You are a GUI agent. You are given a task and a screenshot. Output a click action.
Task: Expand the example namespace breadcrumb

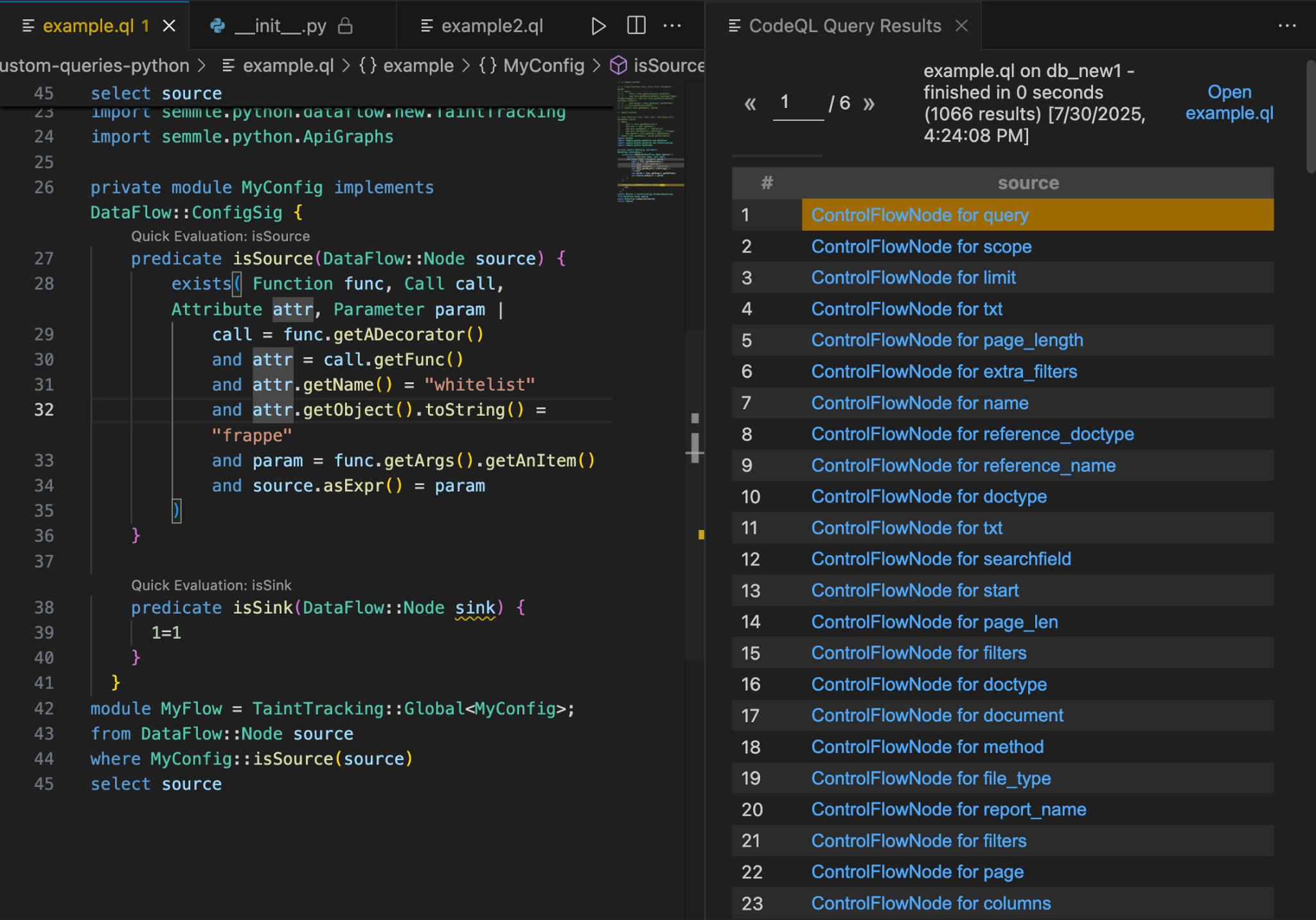coord(418,66)
